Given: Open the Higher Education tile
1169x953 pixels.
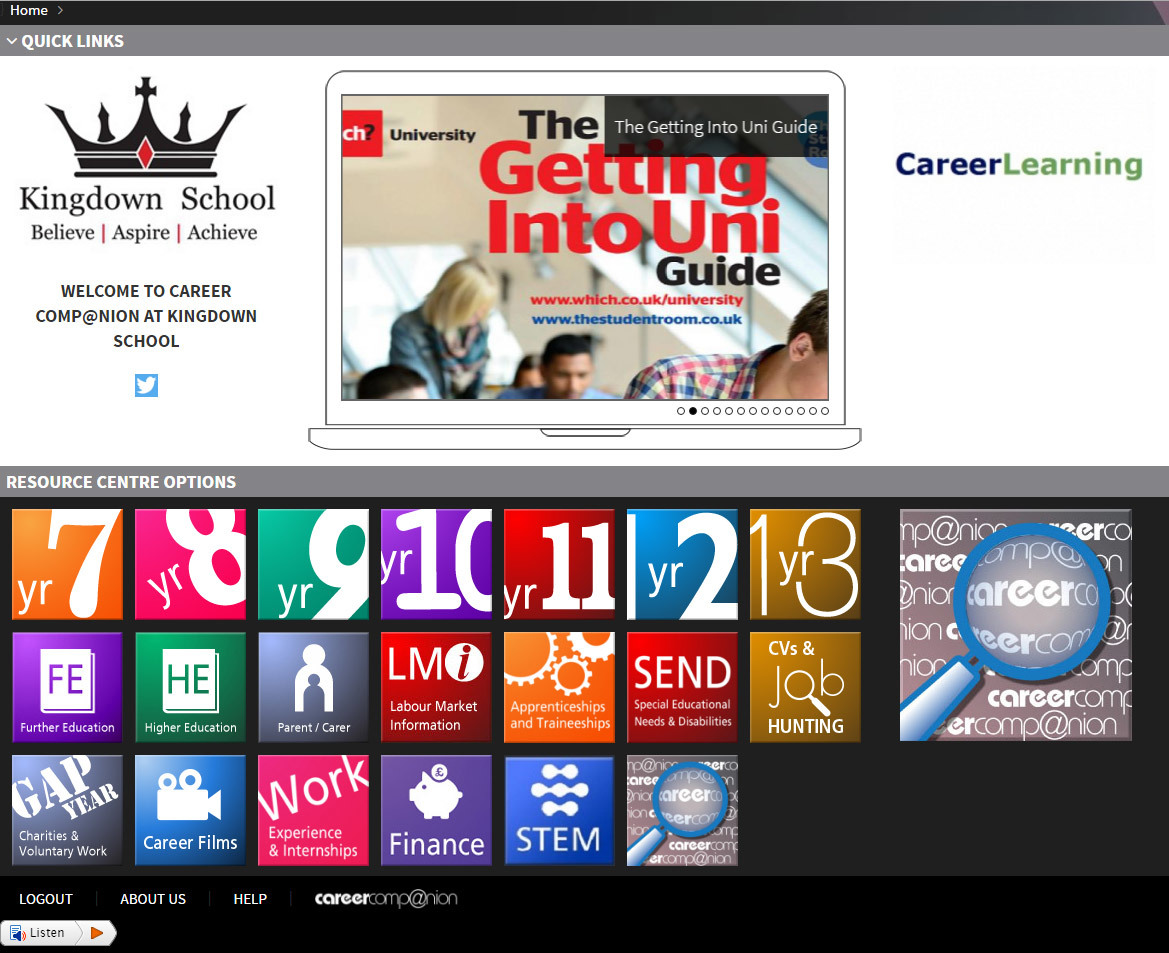Looking at the screenshot, I should tap(190, 688).
